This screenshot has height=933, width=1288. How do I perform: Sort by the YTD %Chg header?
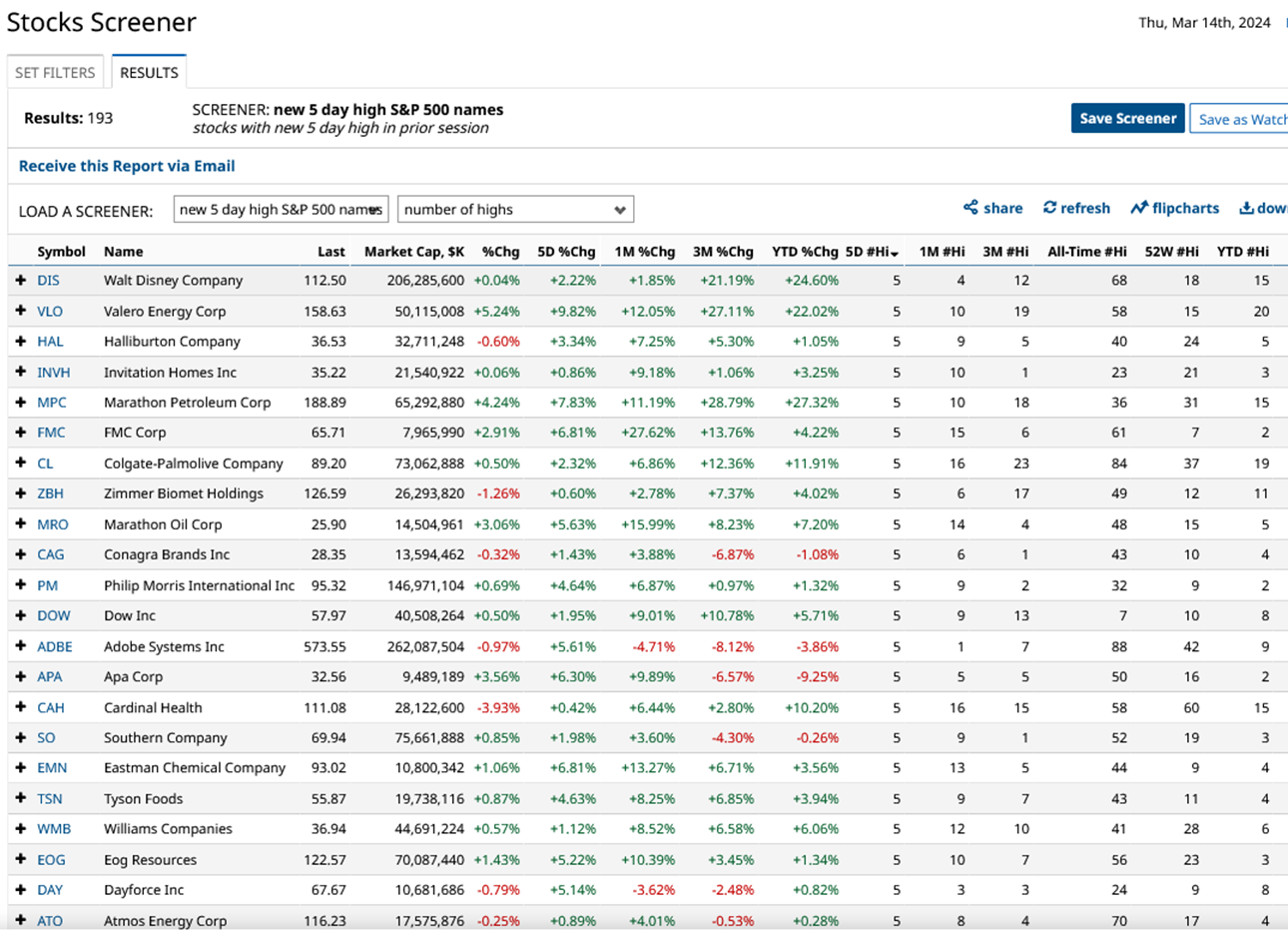[804, 252]
